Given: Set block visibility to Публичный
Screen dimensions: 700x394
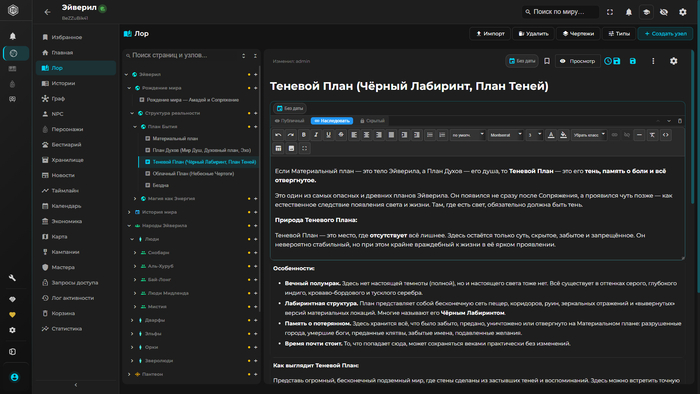Looking at the screenshot, I should pyautogui.click(x=289, y=121).
